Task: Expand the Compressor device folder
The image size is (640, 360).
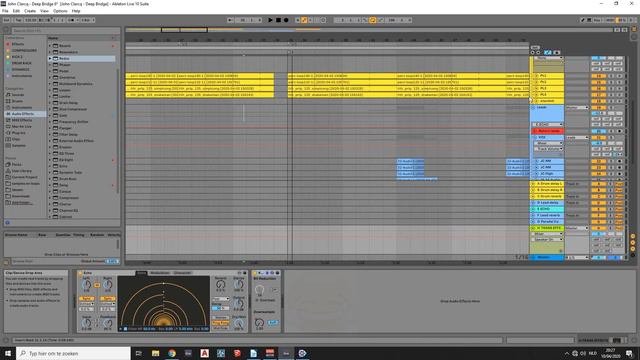Action: (50, 198)
